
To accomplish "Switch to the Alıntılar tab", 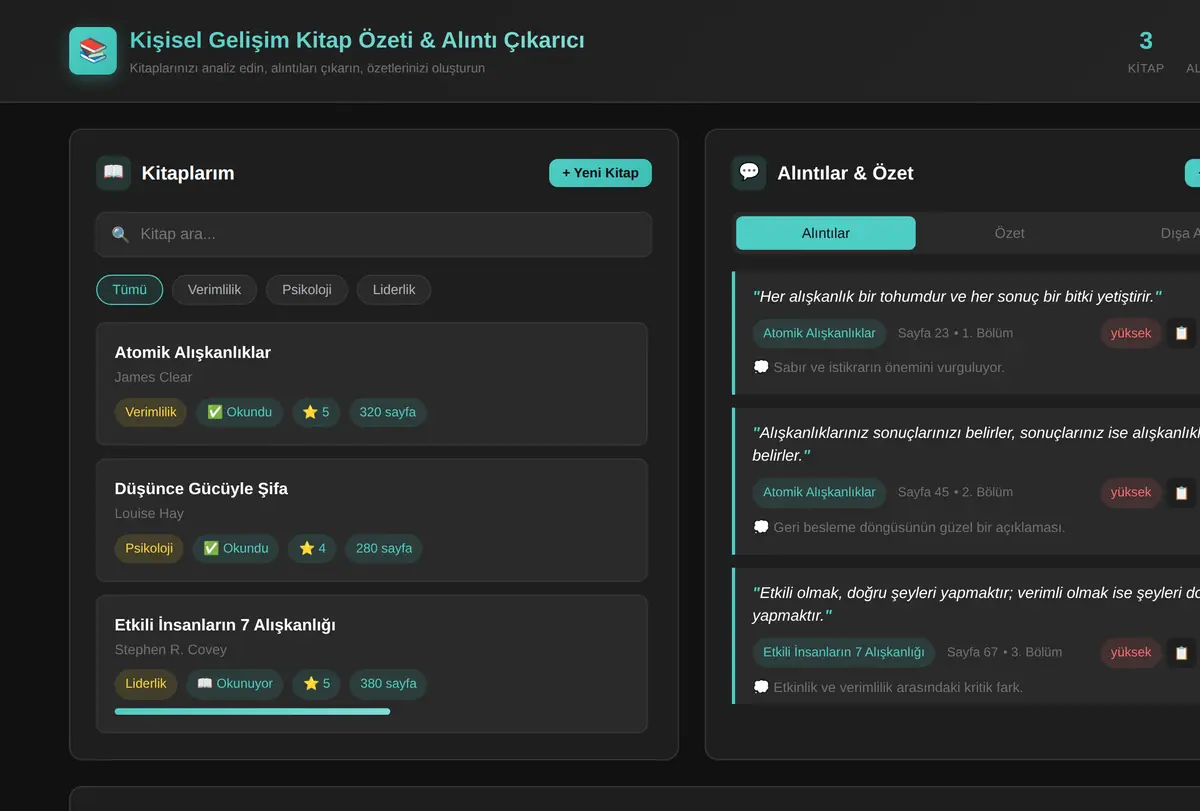I will tap(826, 233).
